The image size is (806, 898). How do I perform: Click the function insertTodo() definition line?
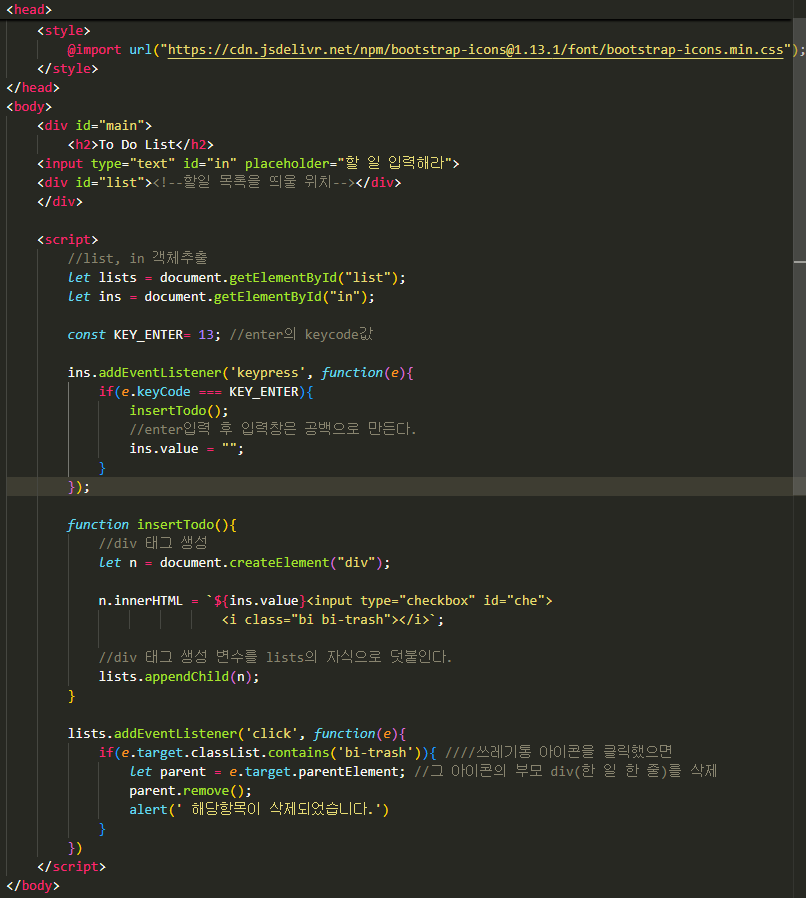[152, 525]
